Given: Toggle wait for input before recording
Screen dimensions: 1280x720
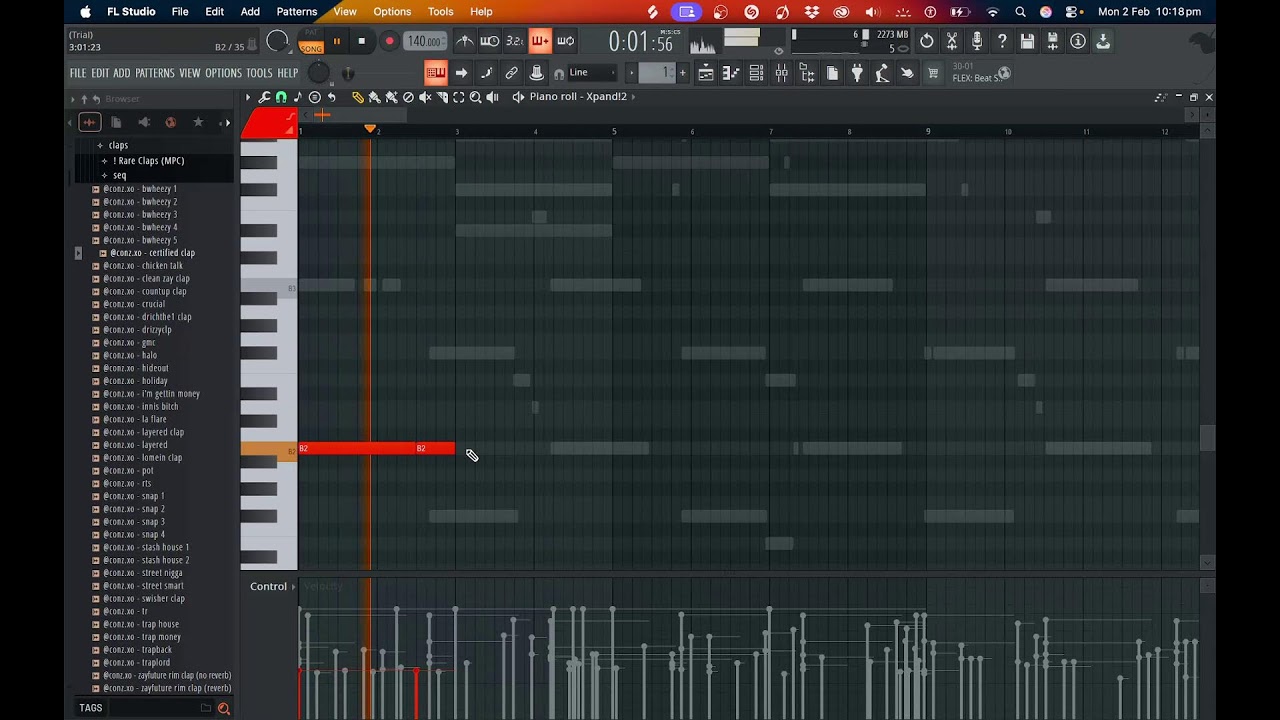Looking at the screenshot, I should tap(489, 41).
